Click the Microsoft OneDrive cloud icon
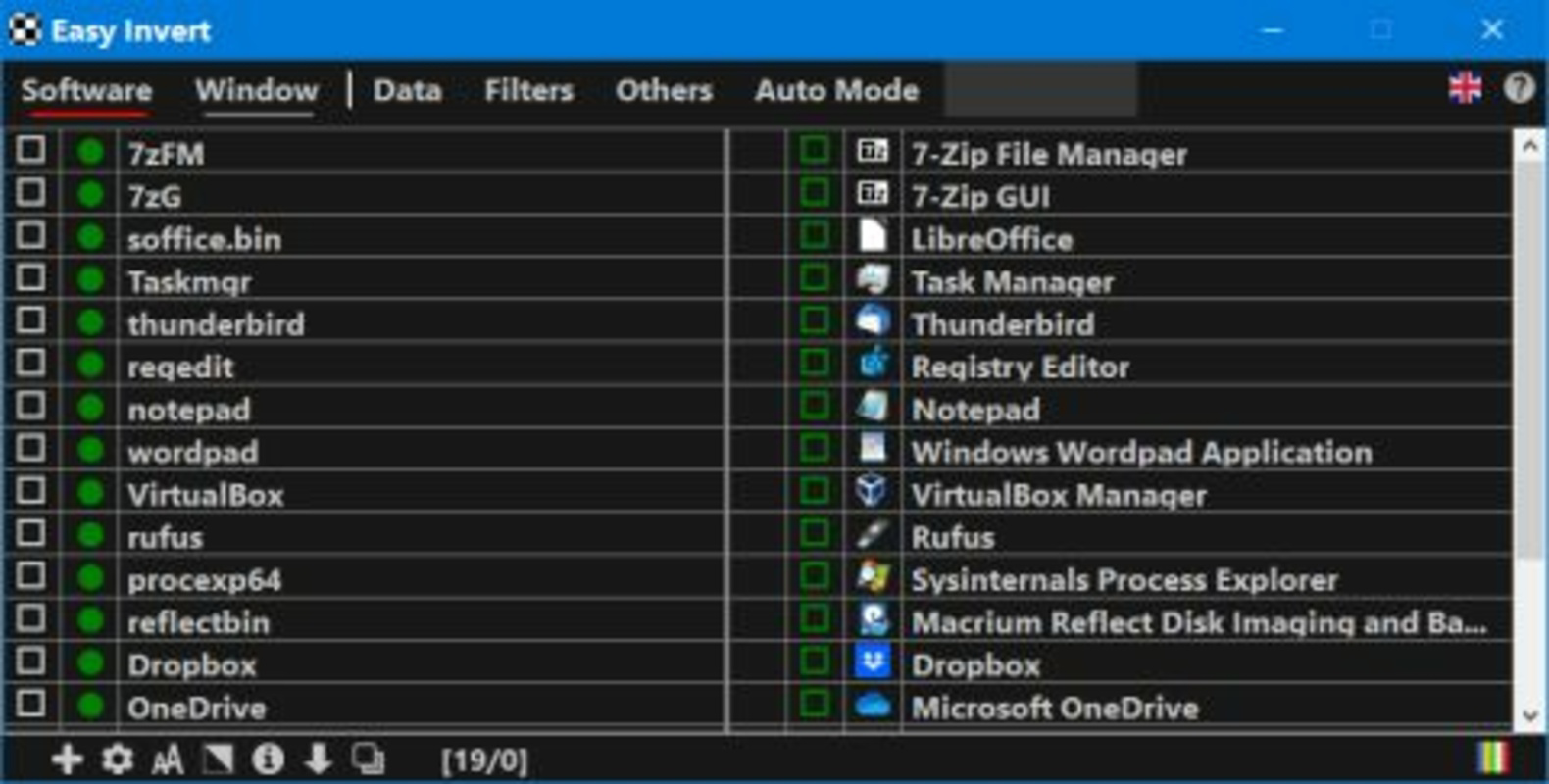This screenshot has height=784, width=1549. [873, 704]
